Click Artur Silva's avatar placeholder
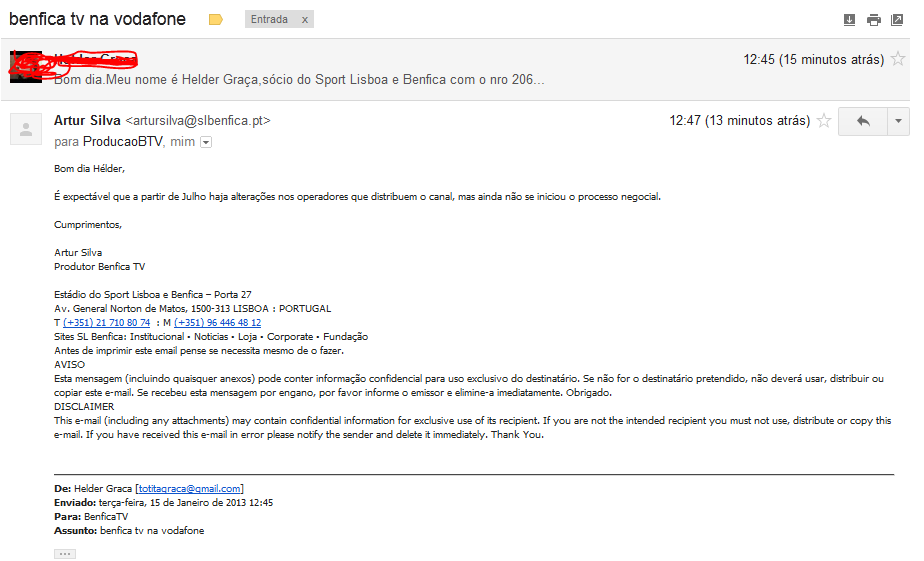Viewport: 924px width, 561px height. tap(24, 129)
